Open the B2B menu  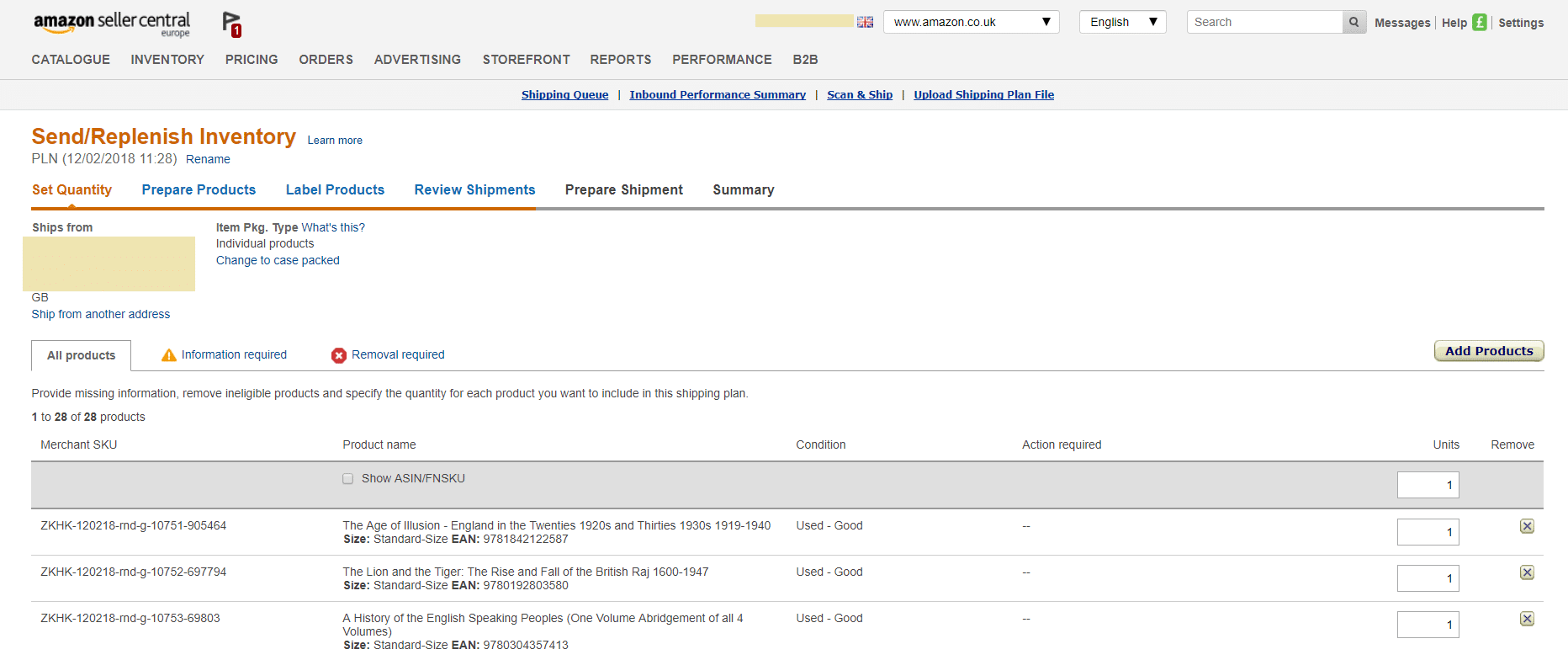coord(805,60)
